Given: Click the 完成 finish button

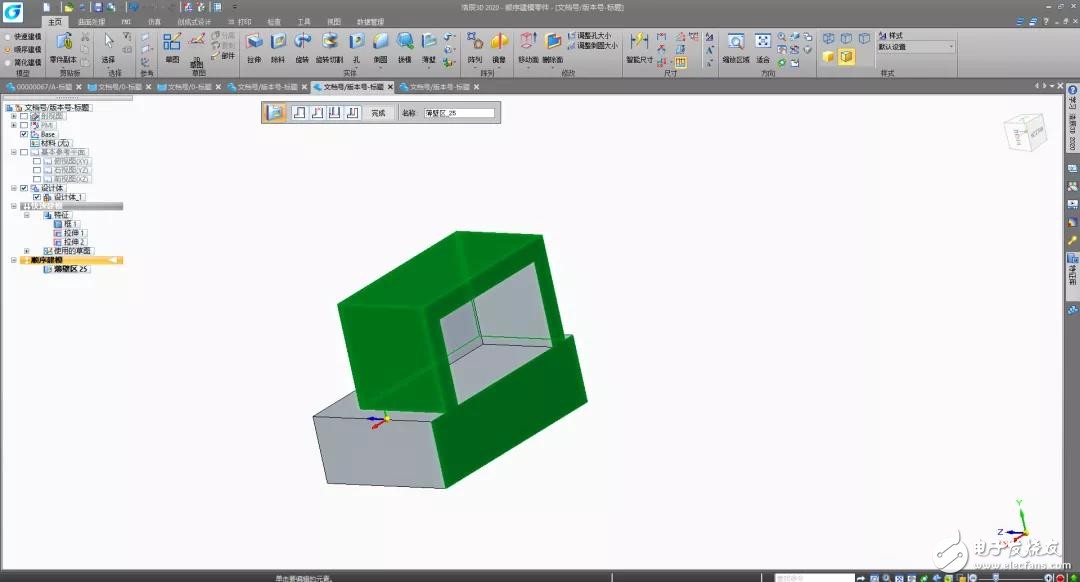Looking at the screenshot, I should (x=378, y=113).
